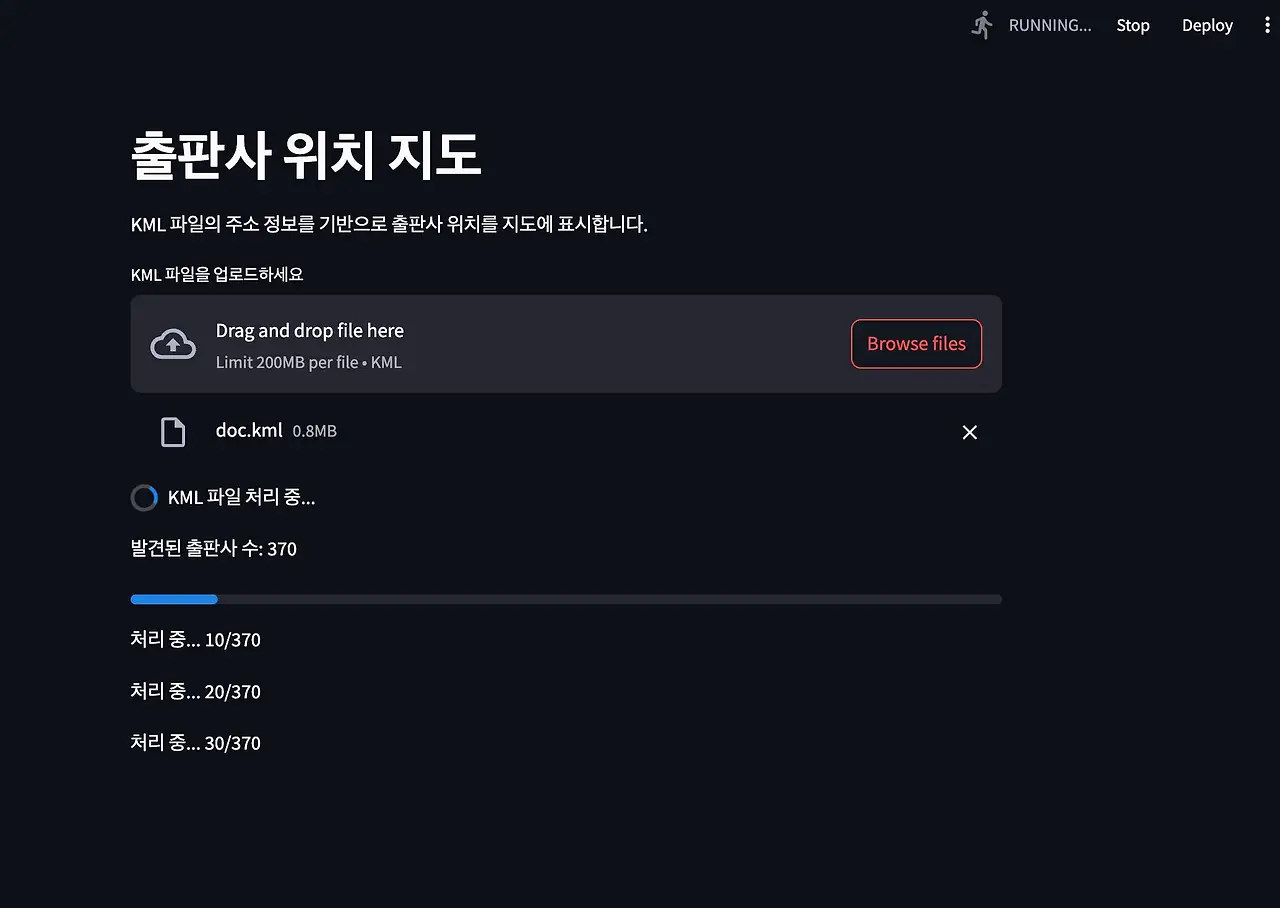Click the 처리 중... 20/370 status line
This screenshot has width=1280, height=908.
(196, 692)
